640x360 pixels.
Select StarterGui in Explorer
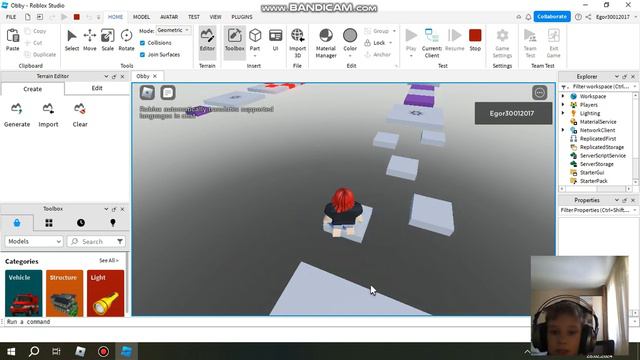pyautogui.click(x=591, y=172)
